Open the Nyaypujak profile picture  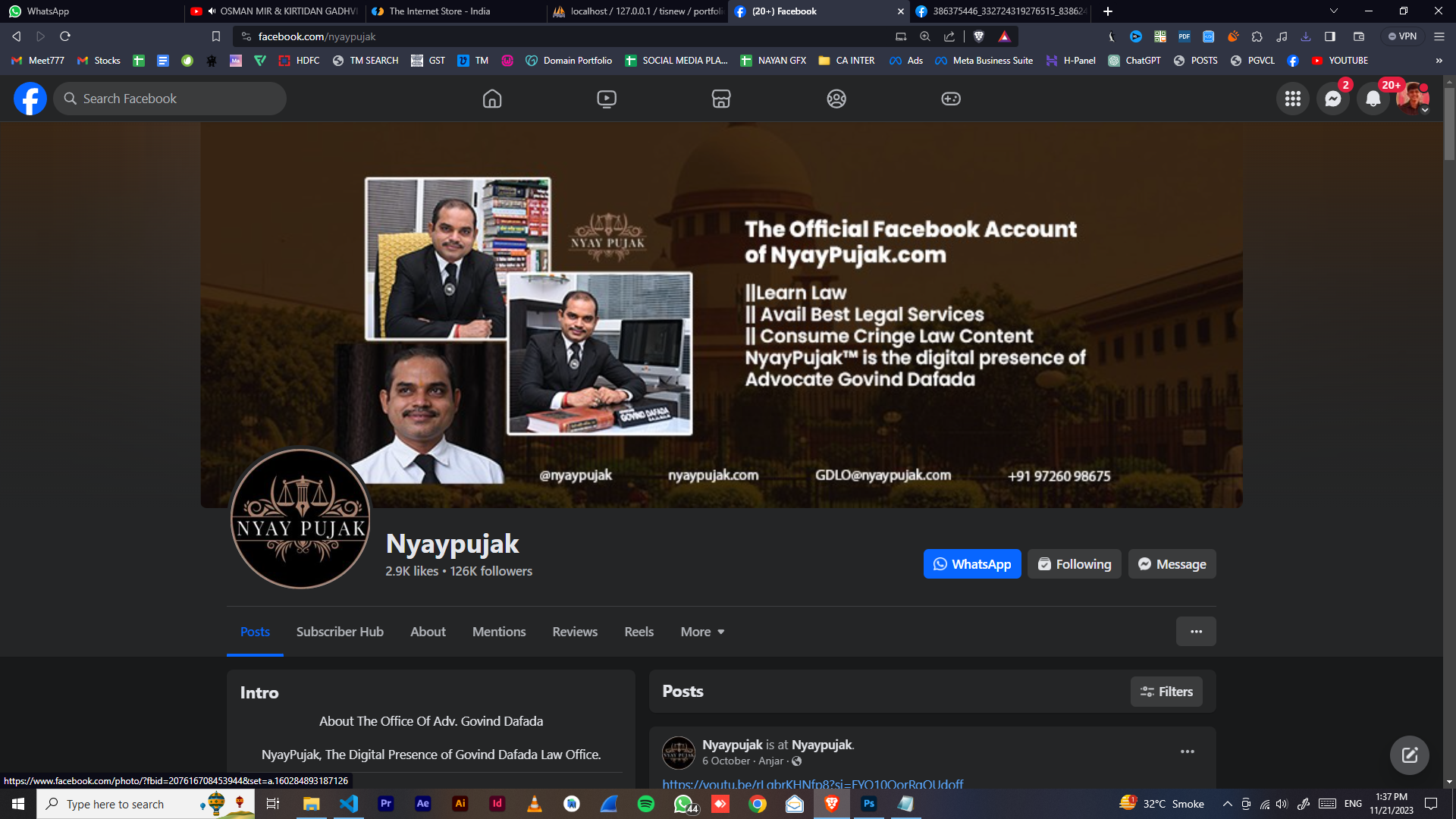[x=301, y=519]
